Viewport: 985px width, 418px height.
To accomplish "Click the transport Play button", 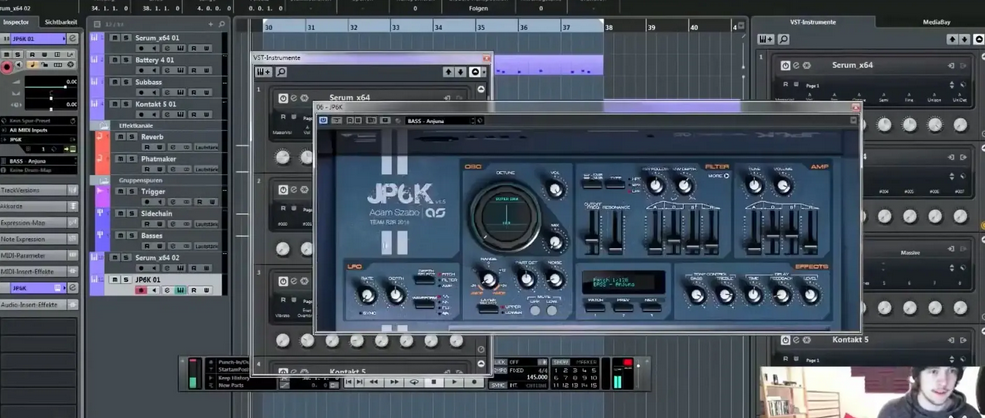I will (454, 382).
